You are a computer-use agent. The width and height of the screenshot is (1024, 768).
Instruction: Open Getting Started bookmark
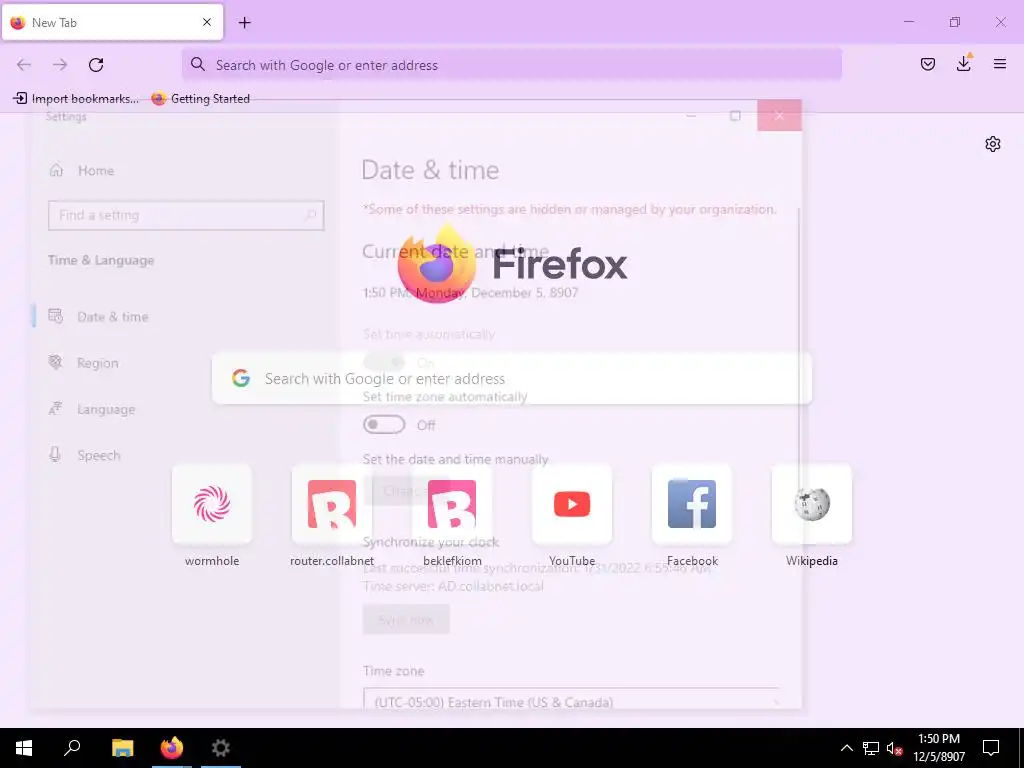click(200, 99)
